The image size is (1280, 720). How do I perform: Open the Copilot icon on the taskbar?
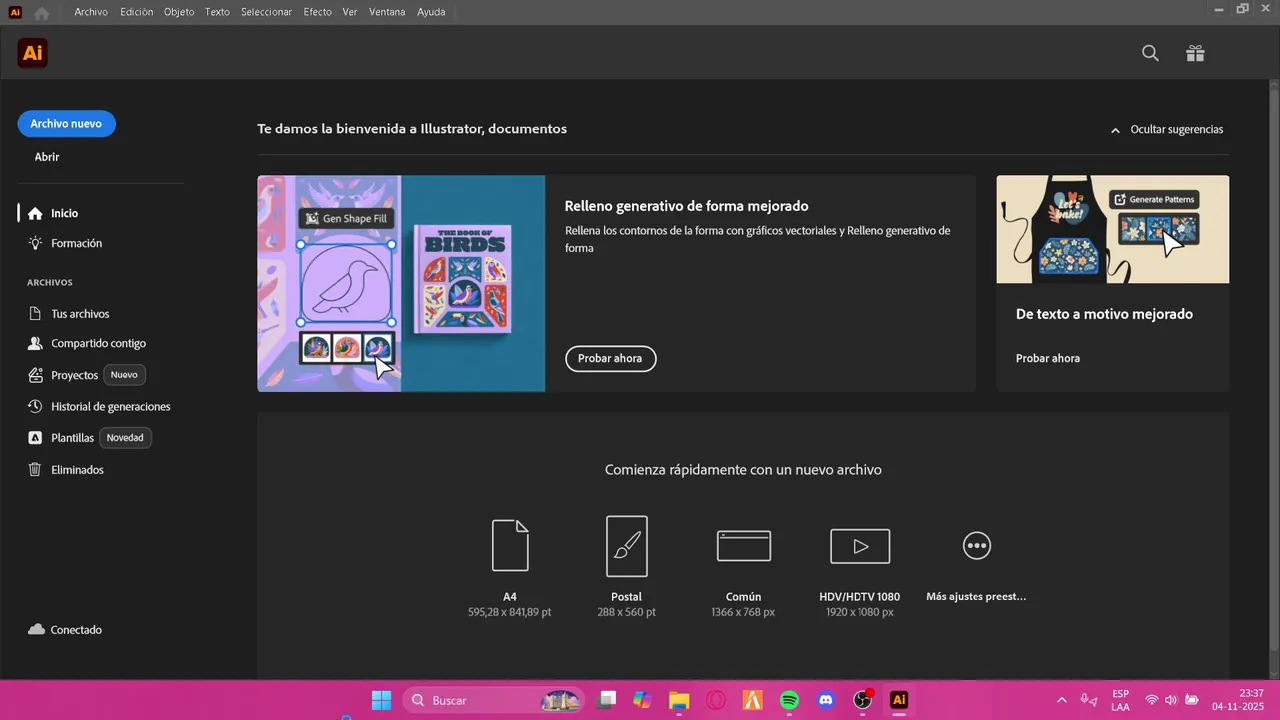tap(643, 700)
